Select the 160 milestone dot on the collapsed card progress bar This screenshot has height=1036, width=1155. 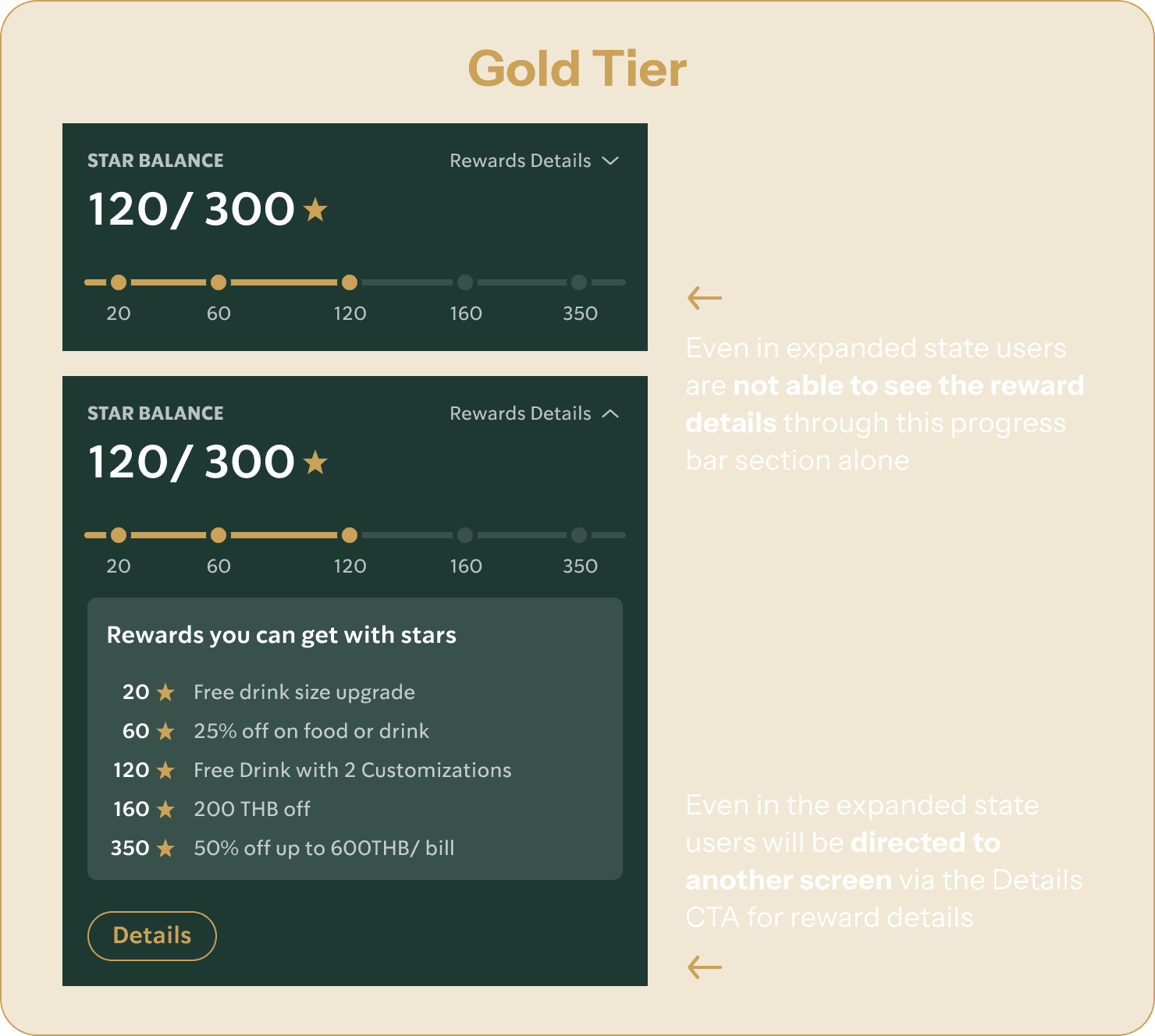click(465, 282)
